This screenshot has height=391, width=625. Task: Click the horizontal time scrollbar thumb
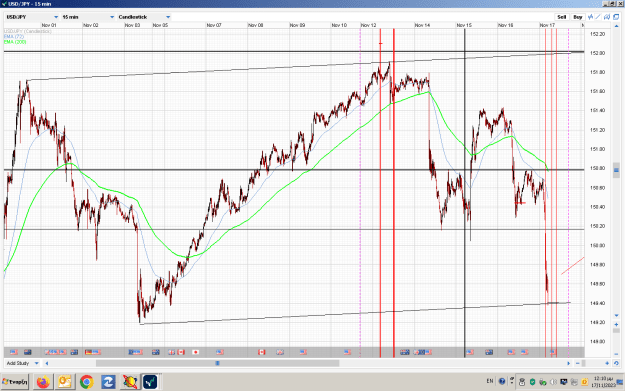point(218,363)
